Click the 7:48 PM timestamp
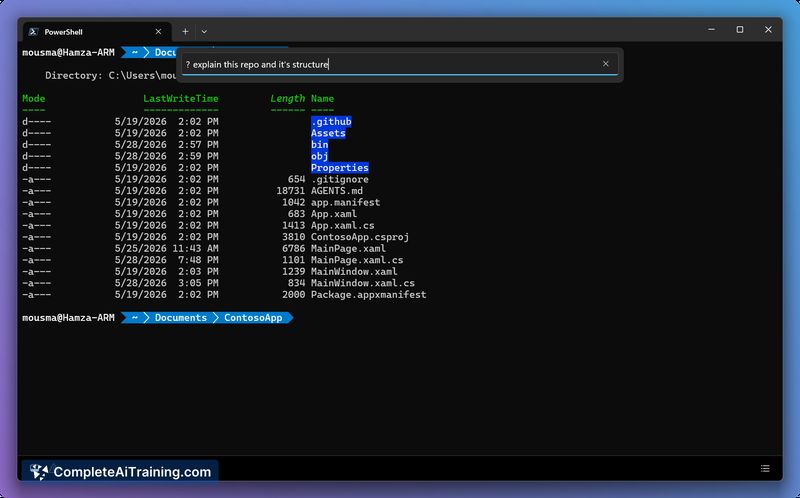The height and width of the screenshot is (498, 800). pyautogui.click(x=198, y=260)
